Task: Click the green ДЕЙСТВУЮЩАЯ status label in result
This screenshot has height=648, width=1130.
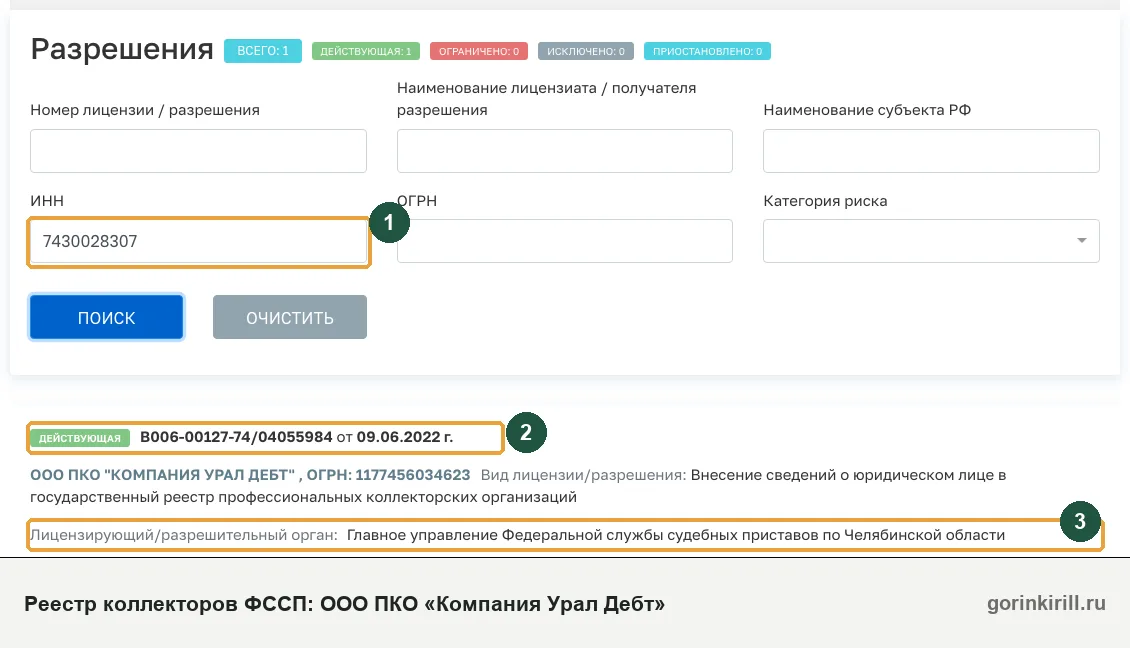Action: coord(80,438)
